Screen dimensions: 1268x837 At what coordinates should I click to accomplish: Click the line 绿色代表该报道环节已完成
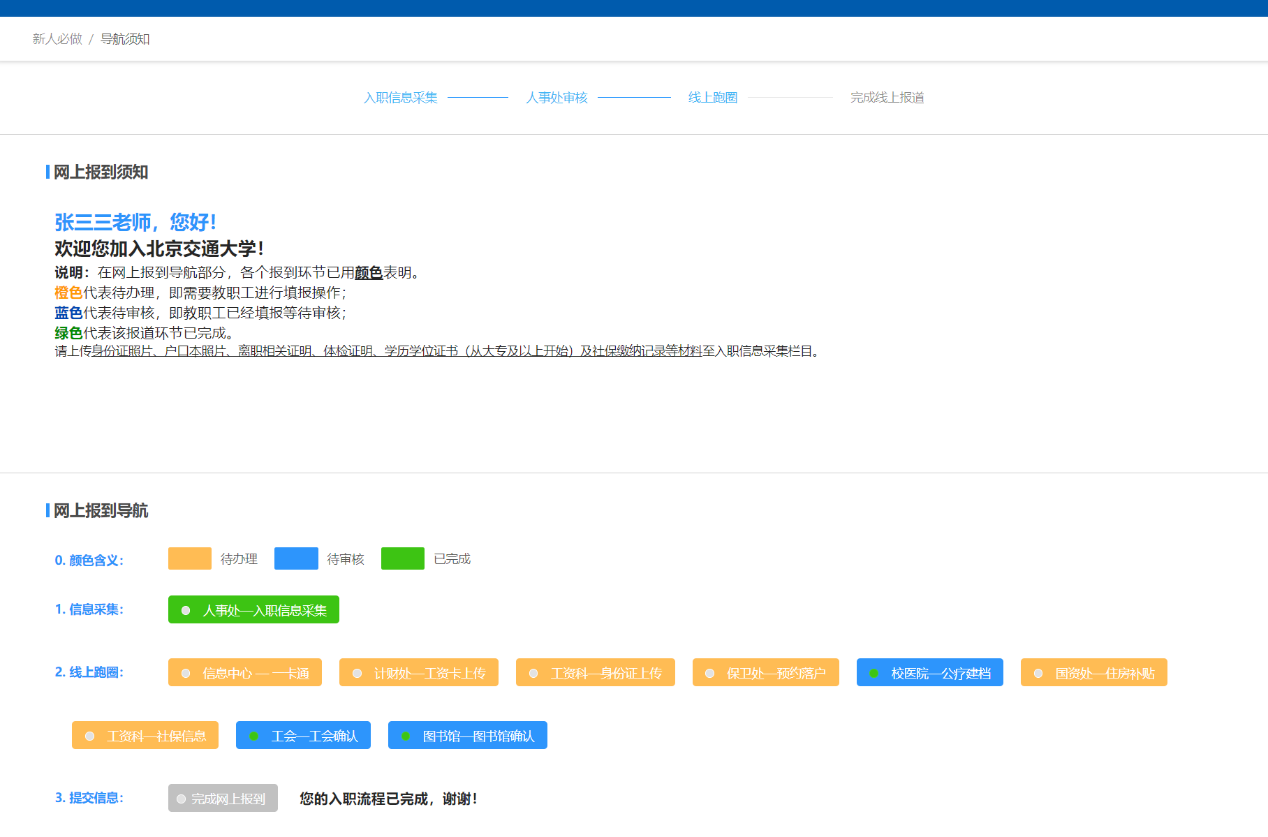click(x=144, y=332)
